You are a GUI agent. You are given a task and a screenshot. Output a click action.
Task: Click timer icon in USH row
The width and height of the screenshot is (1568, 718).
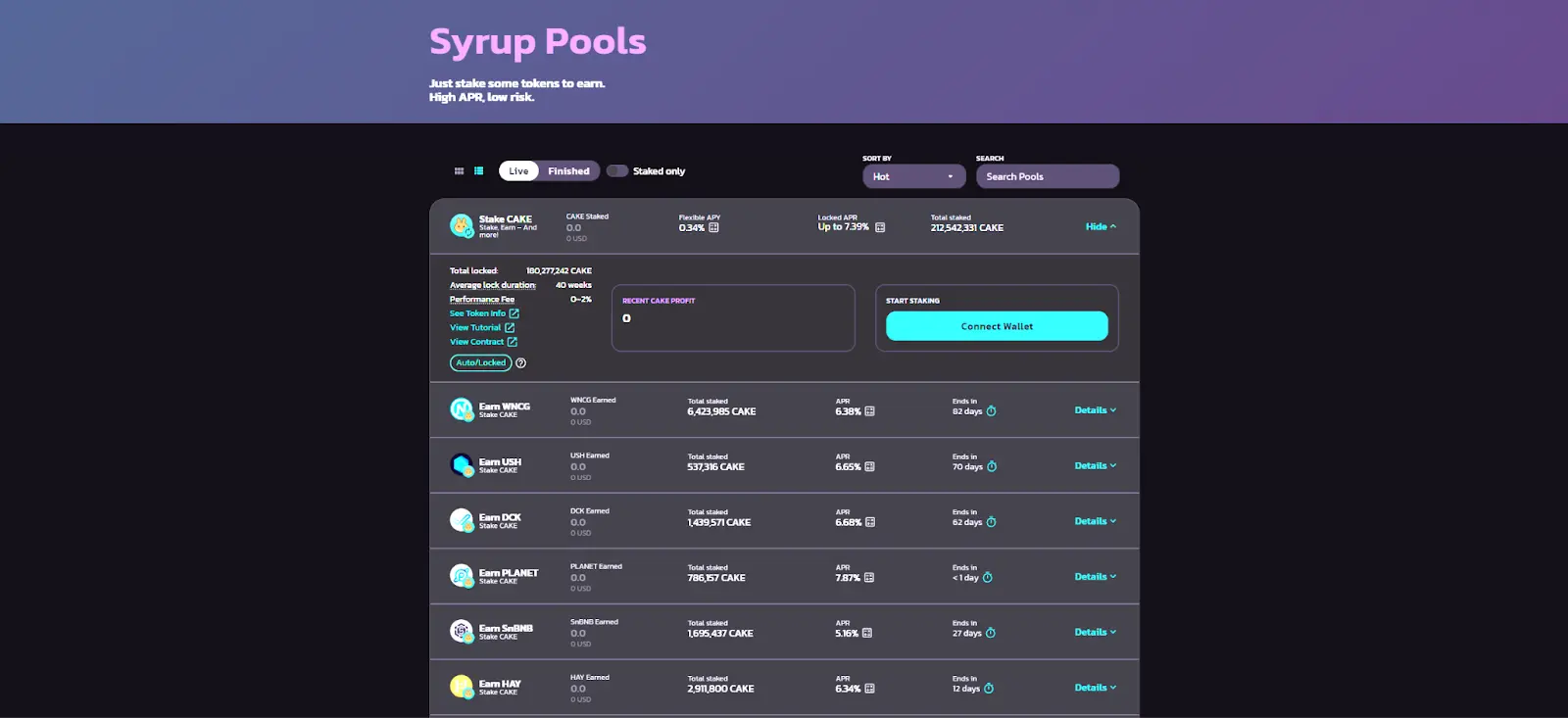click(992, 466)
